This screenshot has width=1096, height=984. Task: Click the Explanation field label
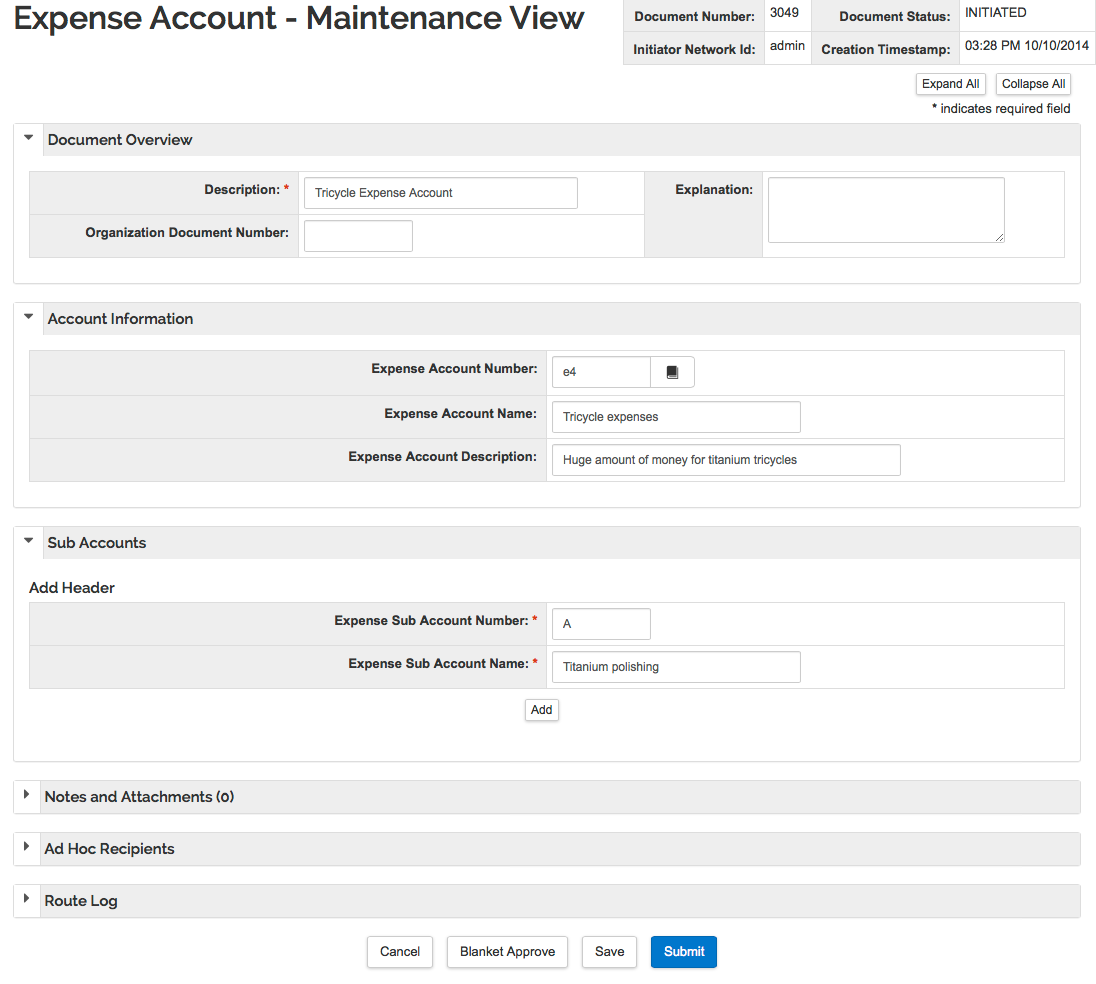point(714,189)
